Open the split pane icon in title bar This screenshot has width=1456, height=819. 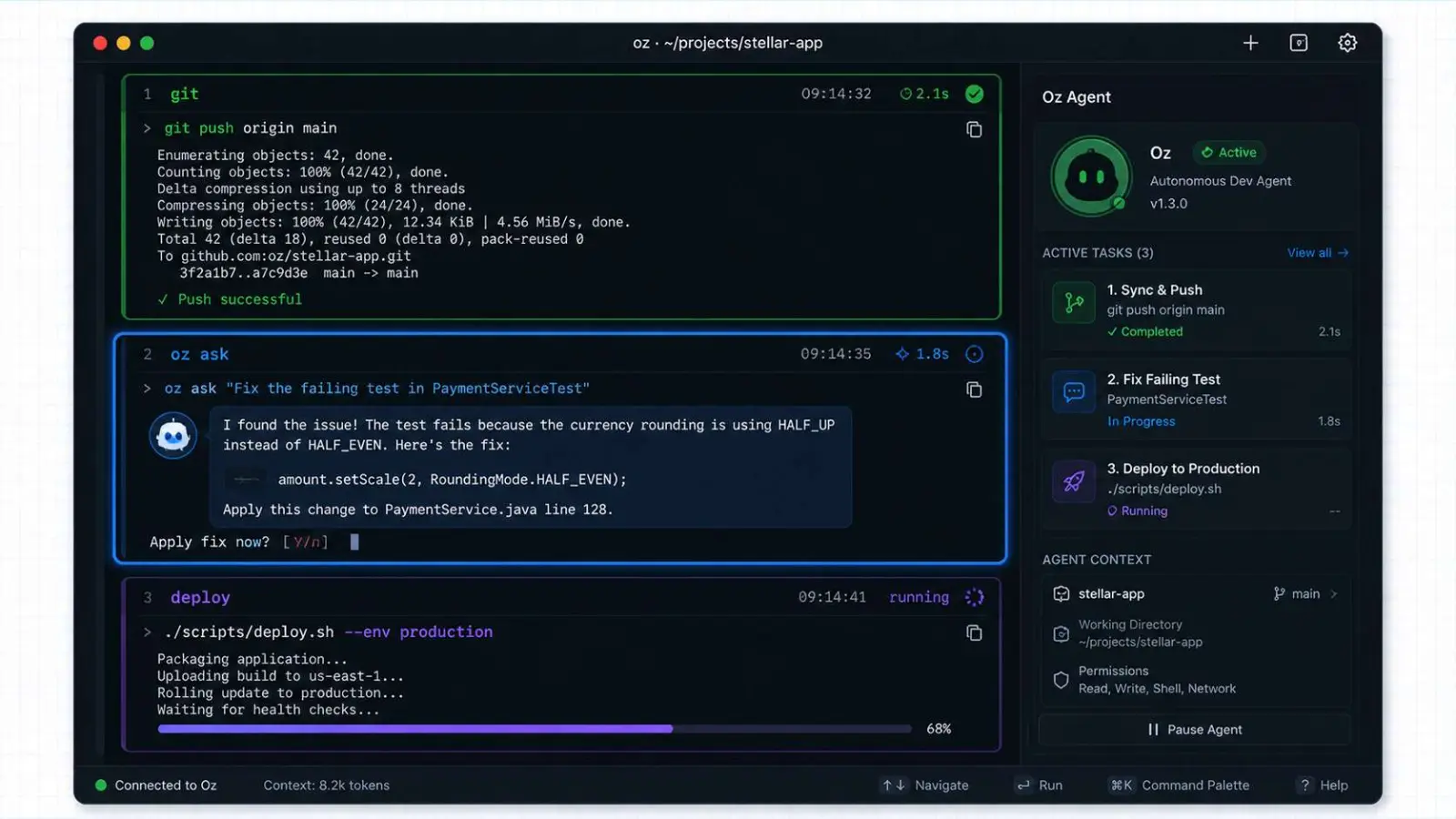[1299, 43]
